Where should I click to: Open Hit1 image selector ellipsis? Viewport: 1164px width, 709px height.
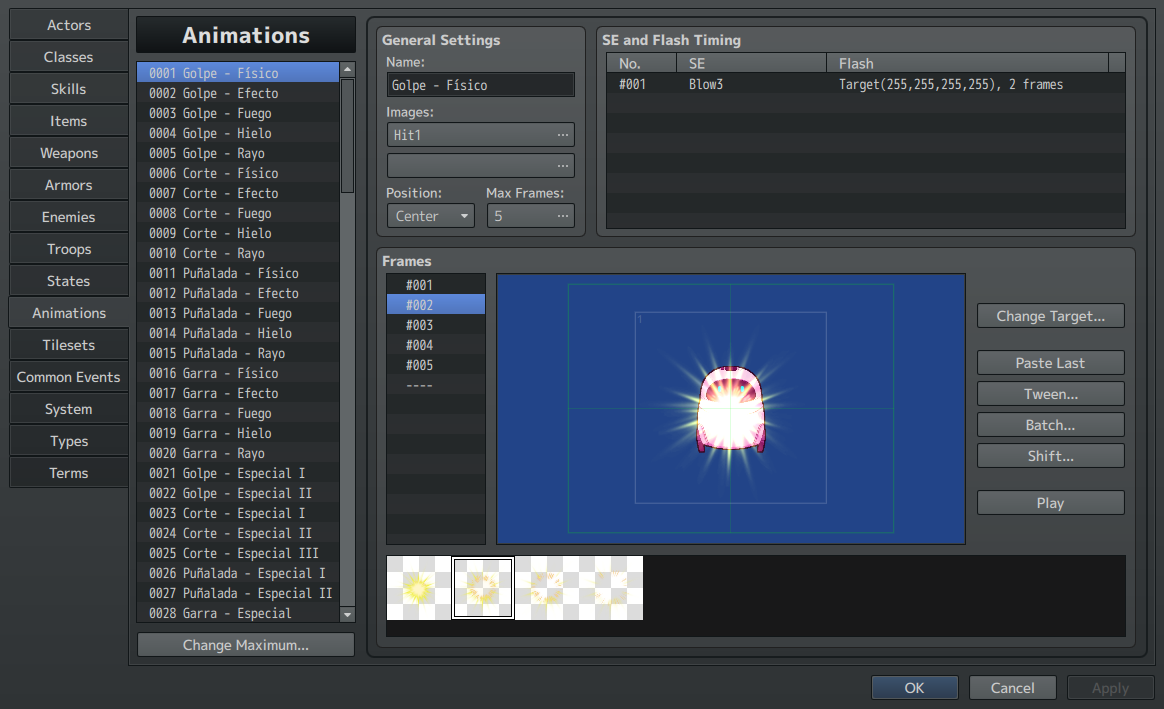(563, 134)
